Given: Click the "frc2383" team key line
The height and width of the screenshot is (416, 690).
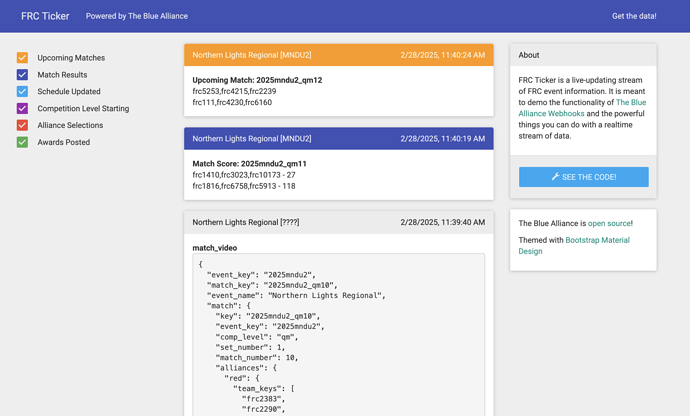Looking at the screenshot, I should point(263,399).
